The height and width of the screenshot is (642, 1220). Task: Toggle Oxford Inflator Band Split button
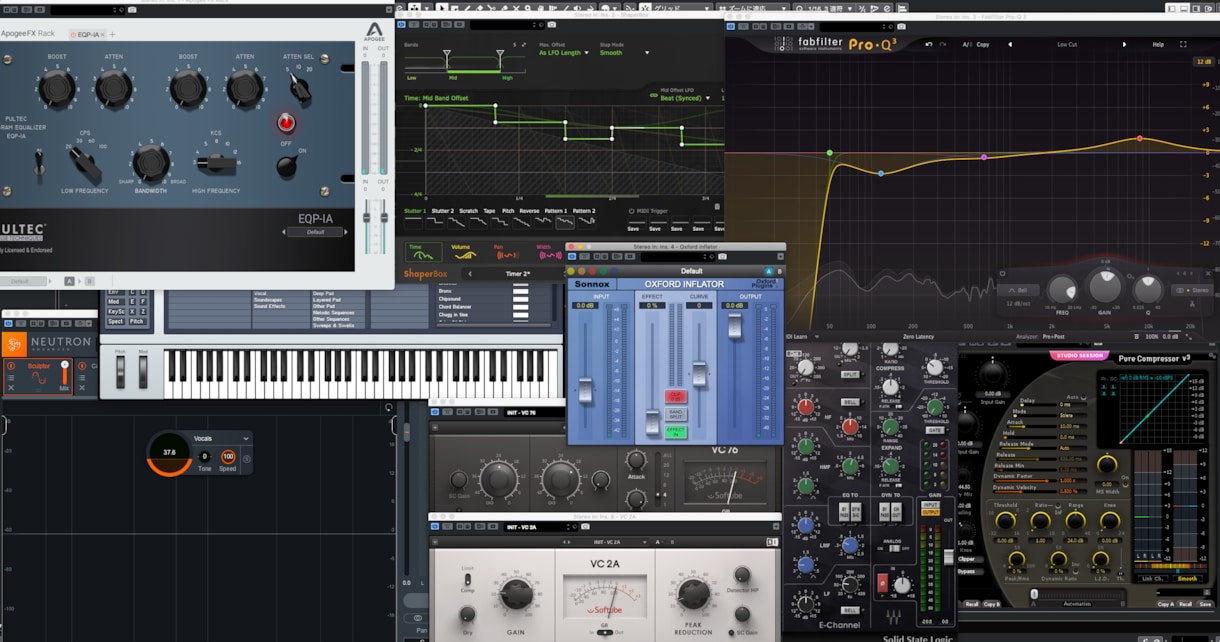(x=676, y=414)
